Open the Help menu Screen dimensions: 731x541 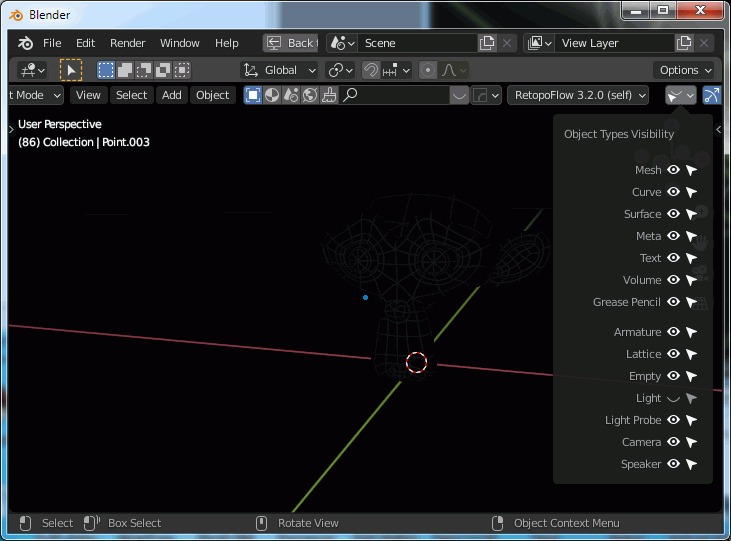227,43
